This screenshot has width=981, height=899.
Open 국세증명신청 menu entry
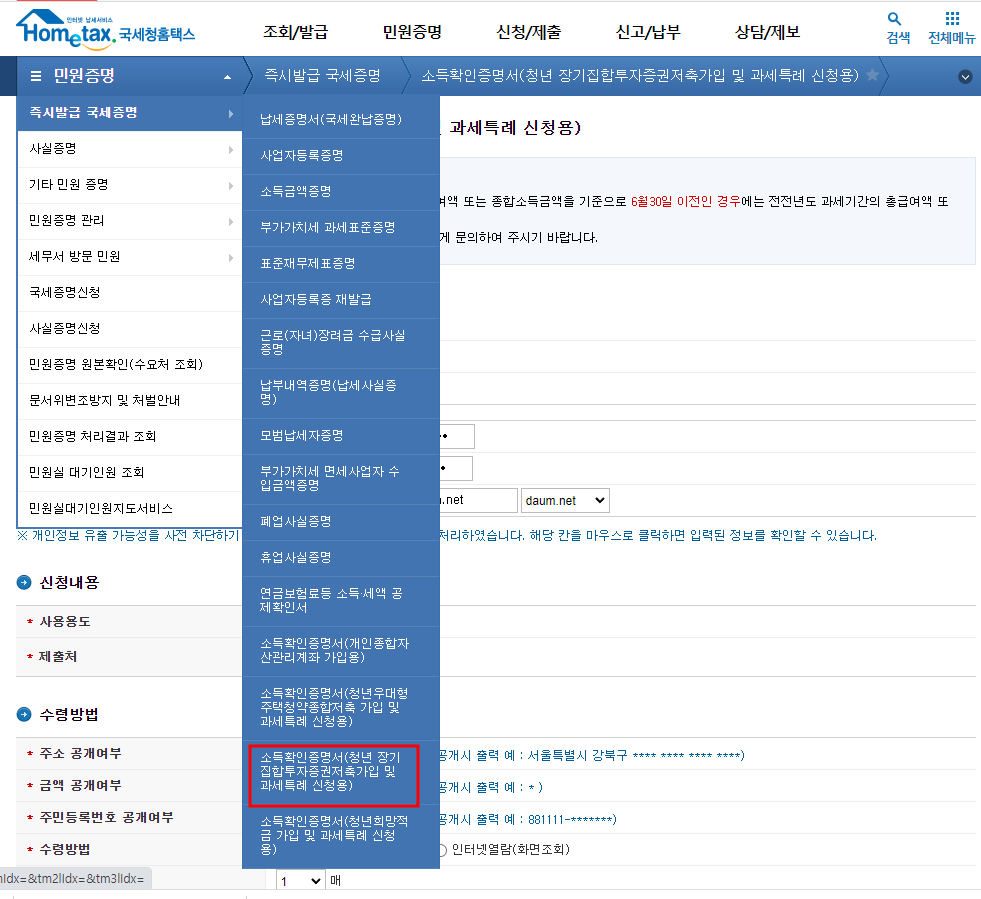(130, 293)
